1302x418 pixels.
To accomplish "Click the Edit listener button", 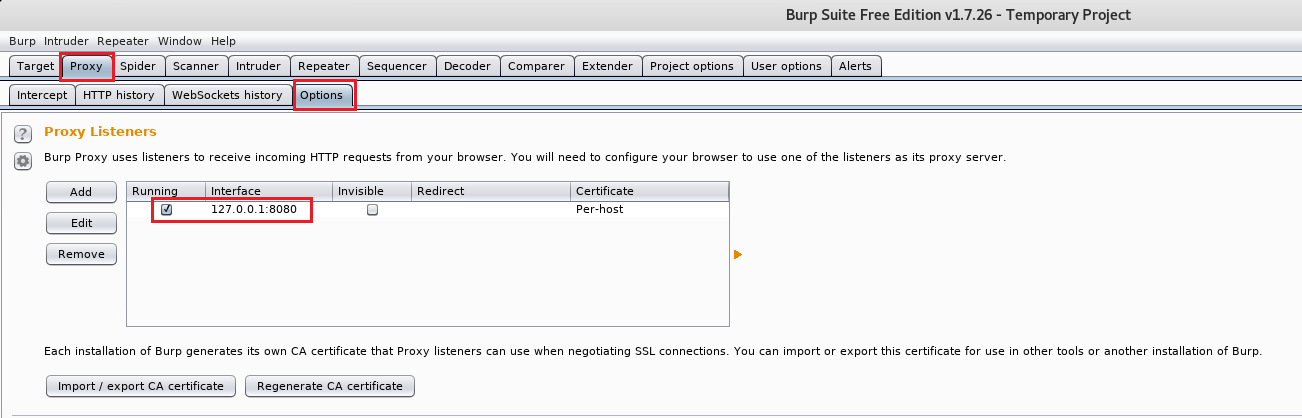I will (x=81, y=223).
